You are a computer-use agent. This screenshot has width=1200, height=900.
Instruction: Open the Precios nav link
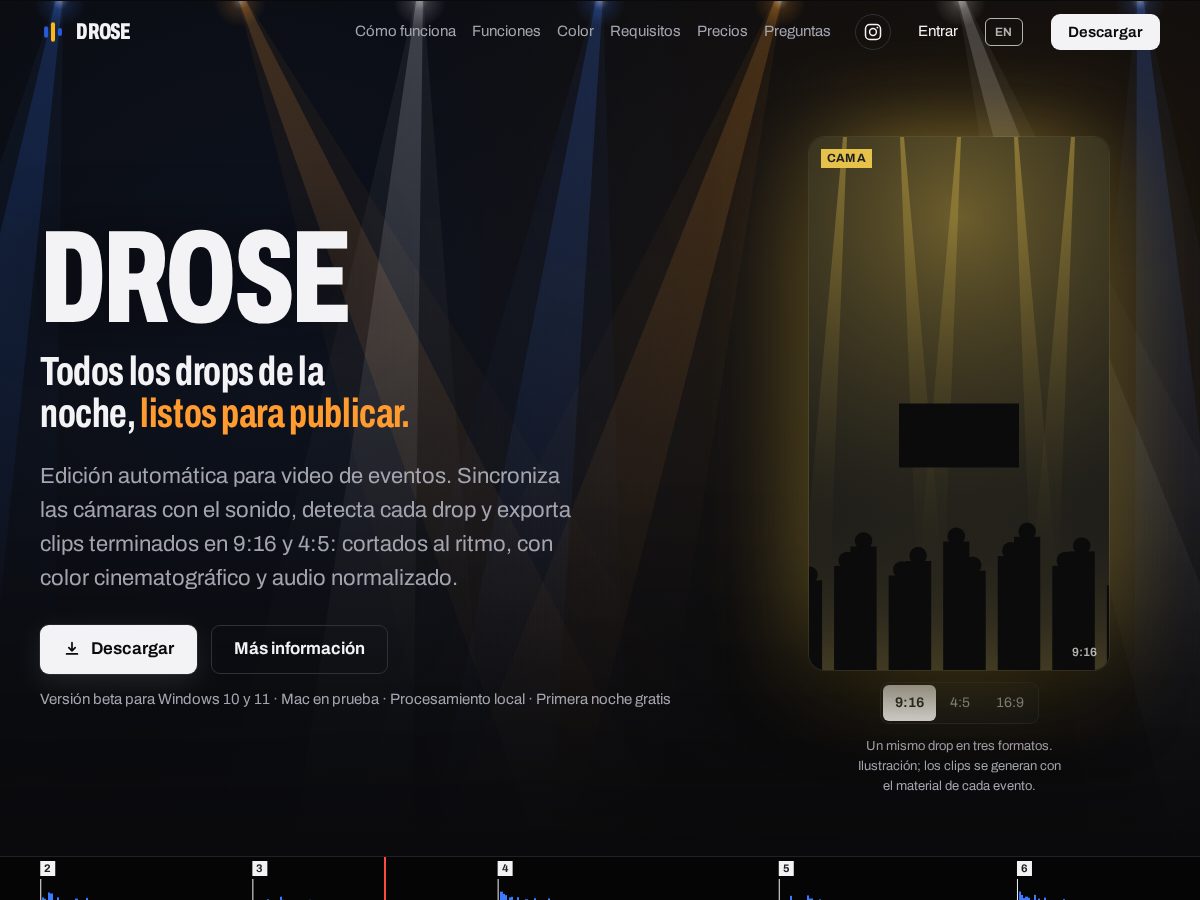point(722,31)
